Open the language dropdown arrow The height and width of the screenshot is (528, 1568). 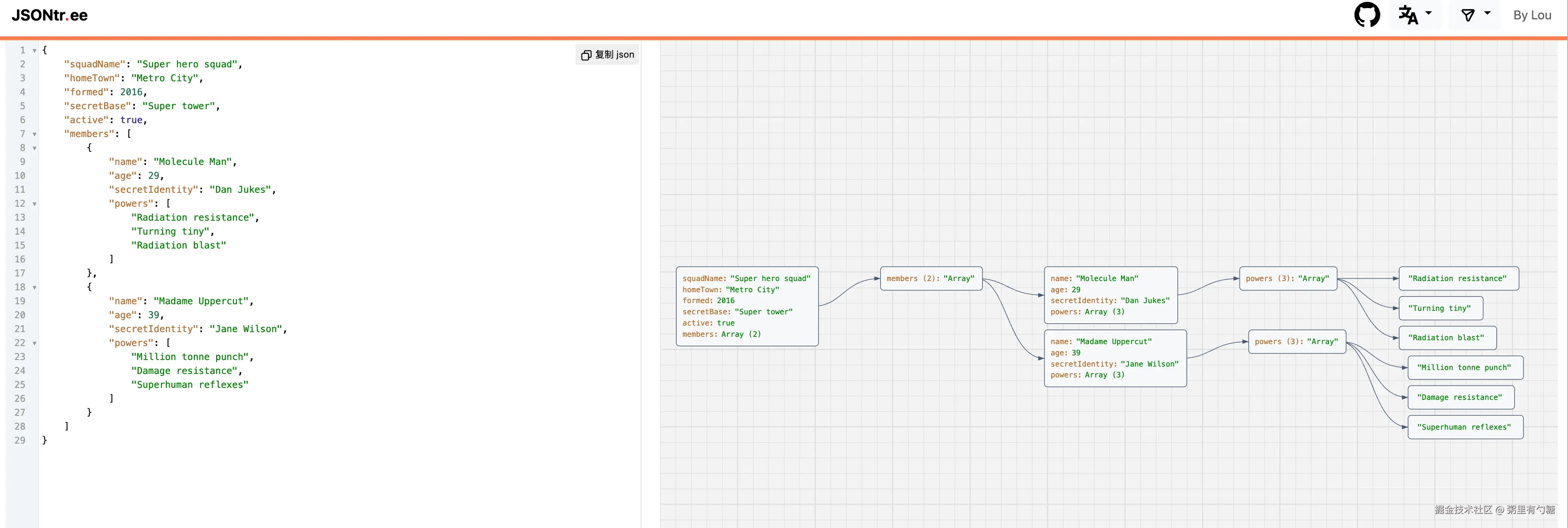tap(1429, 13)
